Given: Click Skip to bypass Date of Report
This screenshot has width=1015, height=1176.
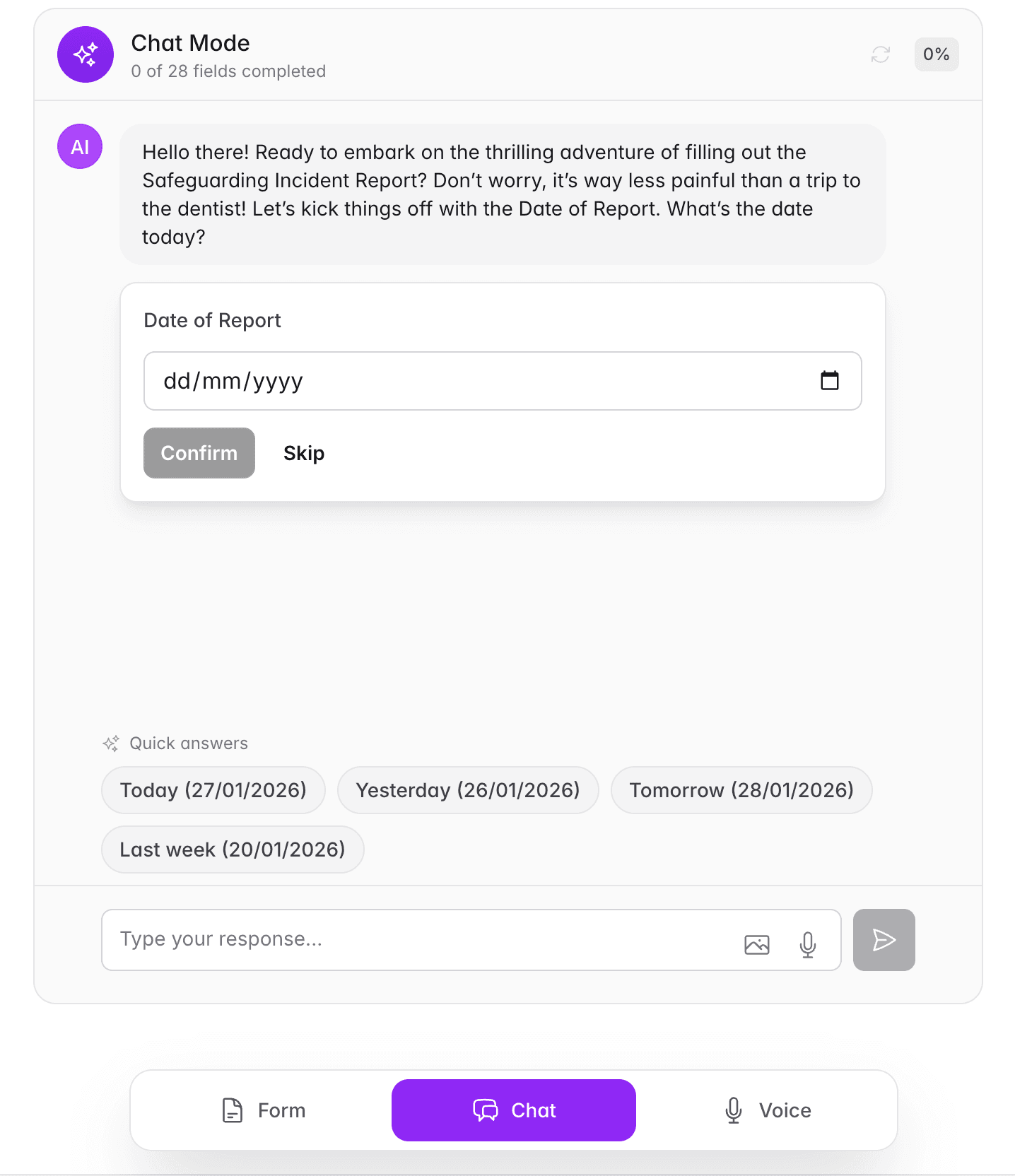Looking at the screenshot, I should pos(303,453).
